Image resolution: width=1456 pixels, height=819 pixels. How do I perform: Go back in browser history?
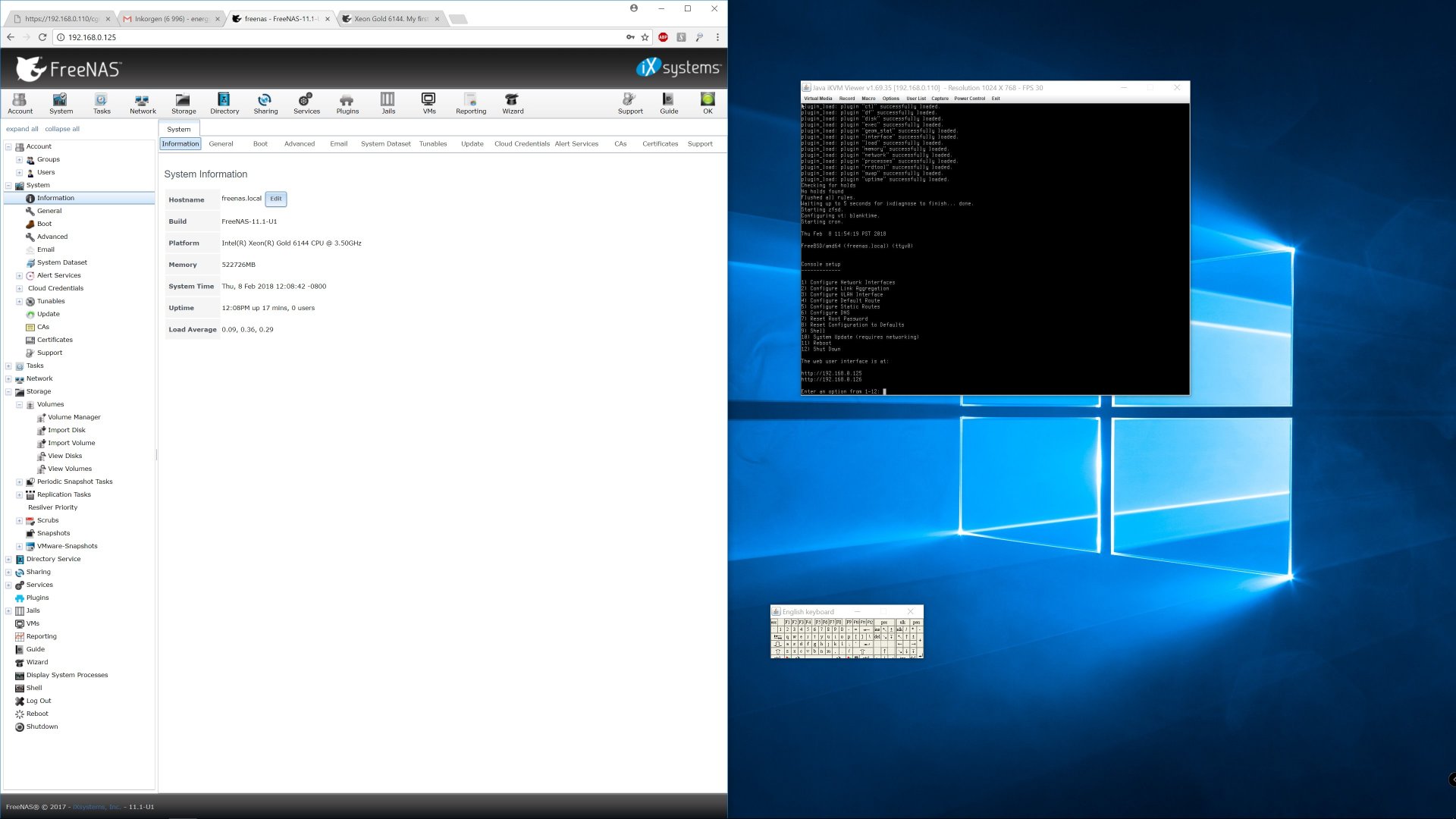(x=11, y=37)
